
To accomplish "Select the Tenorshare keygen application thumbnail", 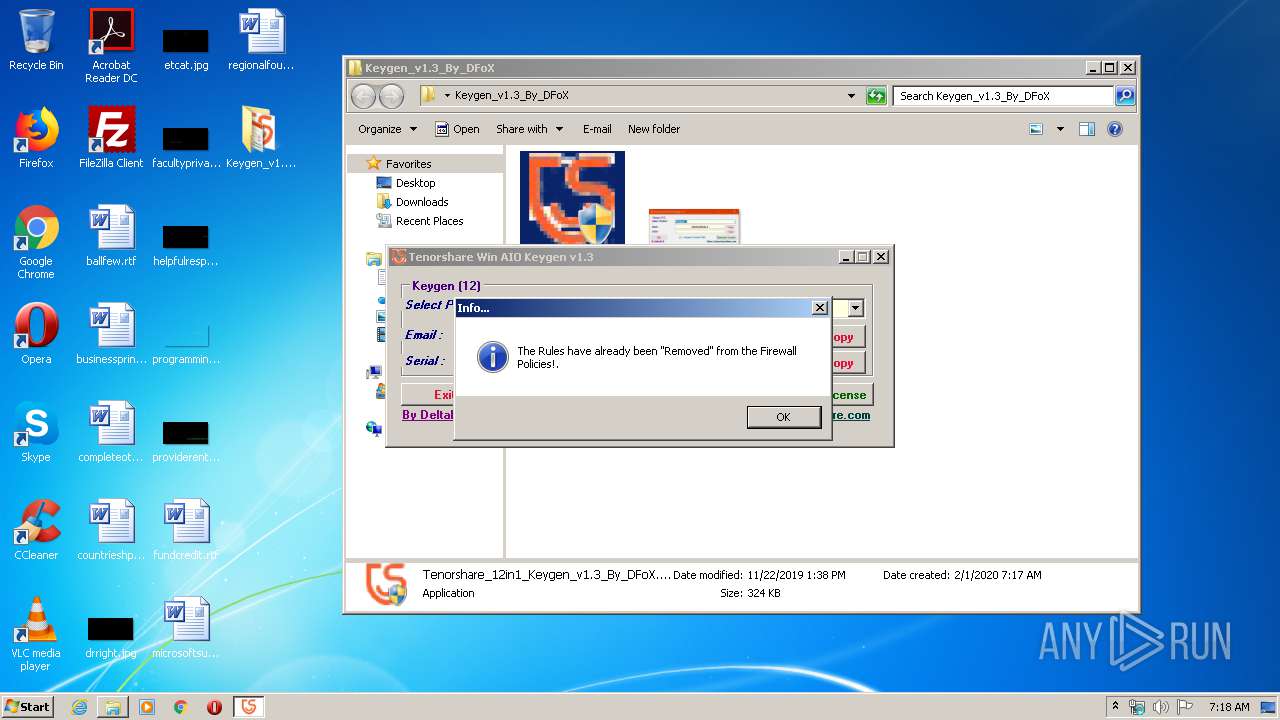I will click(x=572, y=198).
